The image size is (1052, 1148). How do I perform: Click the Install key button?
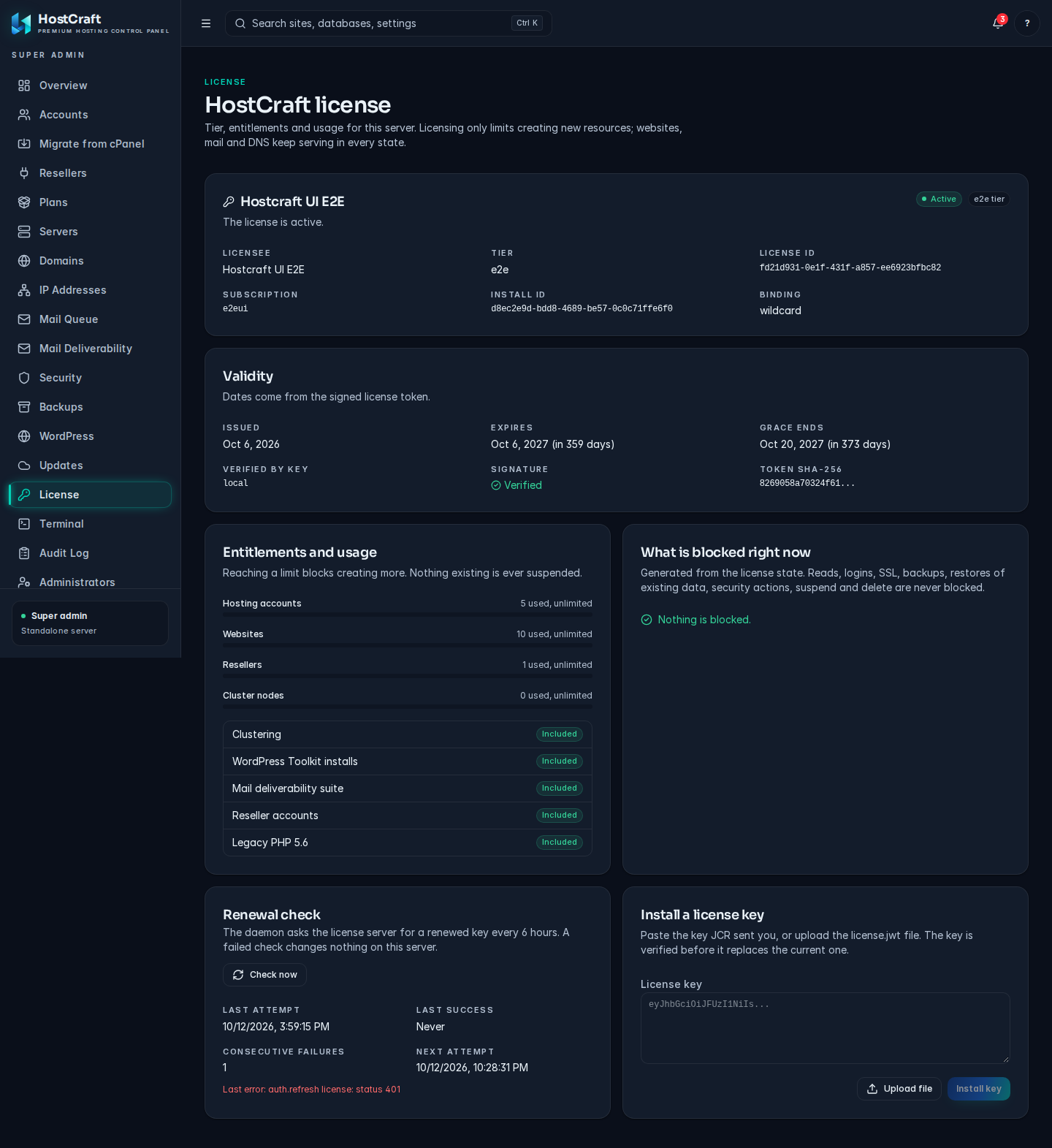(979, 1089)
